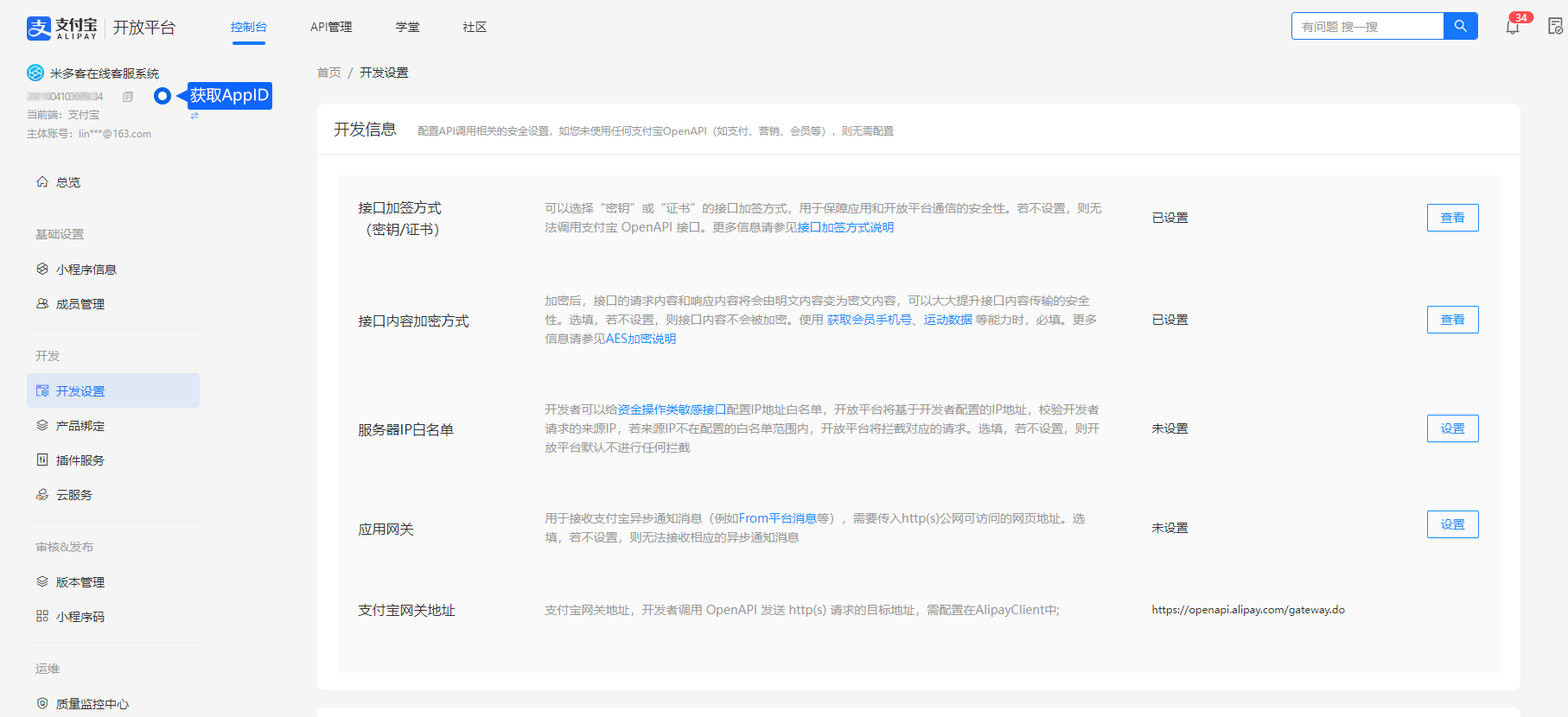
Task: Switch to the API管理 tab
Action: tap(331, 27)
